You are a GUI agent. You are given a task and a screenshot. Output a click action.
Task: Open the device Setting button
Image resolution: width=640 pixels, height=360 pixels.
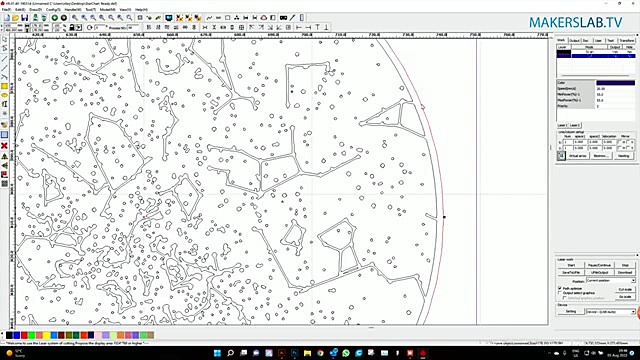point(571,311)
